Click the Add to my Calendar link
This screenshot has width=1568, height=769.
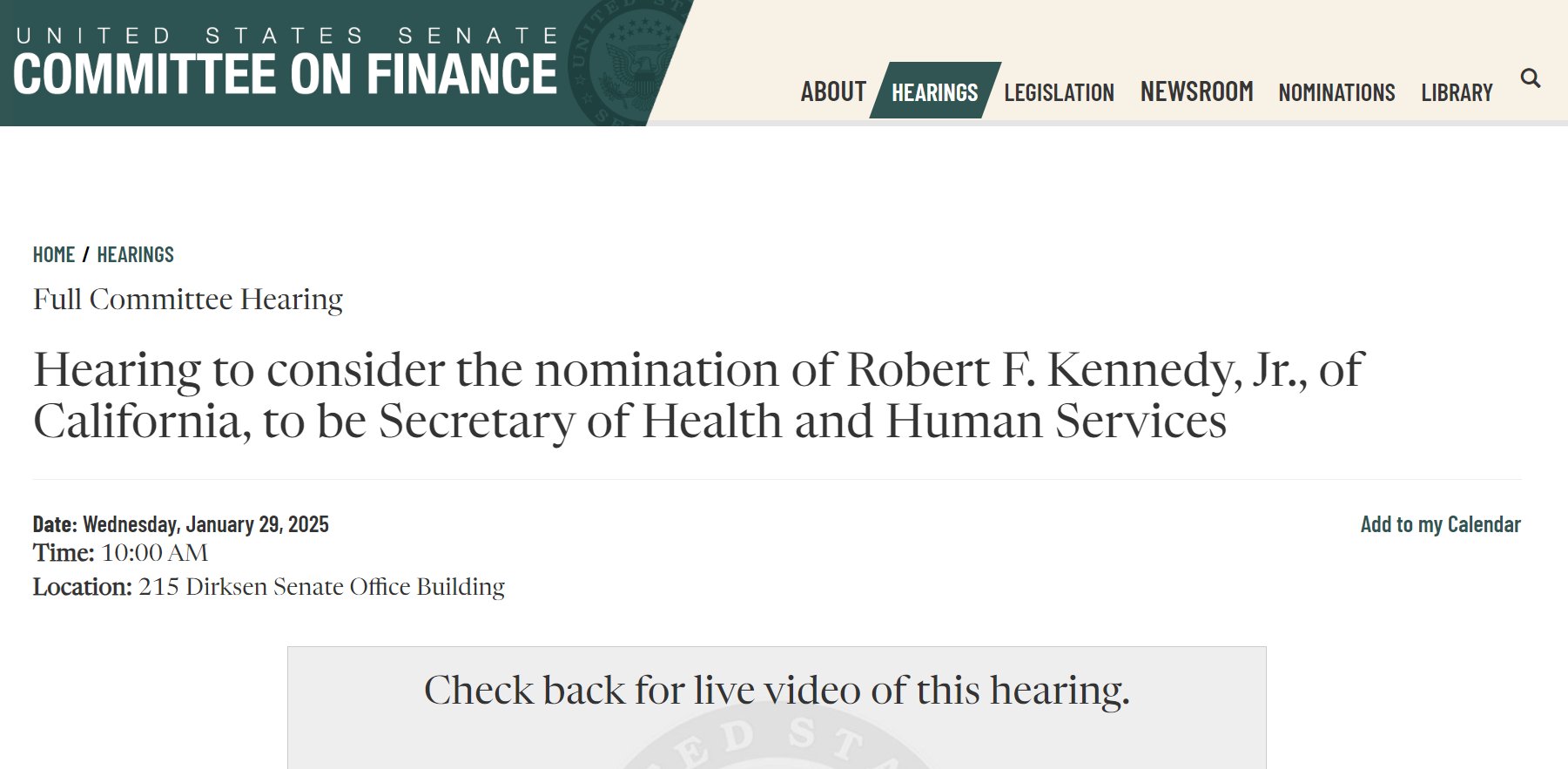[1440, 524]
